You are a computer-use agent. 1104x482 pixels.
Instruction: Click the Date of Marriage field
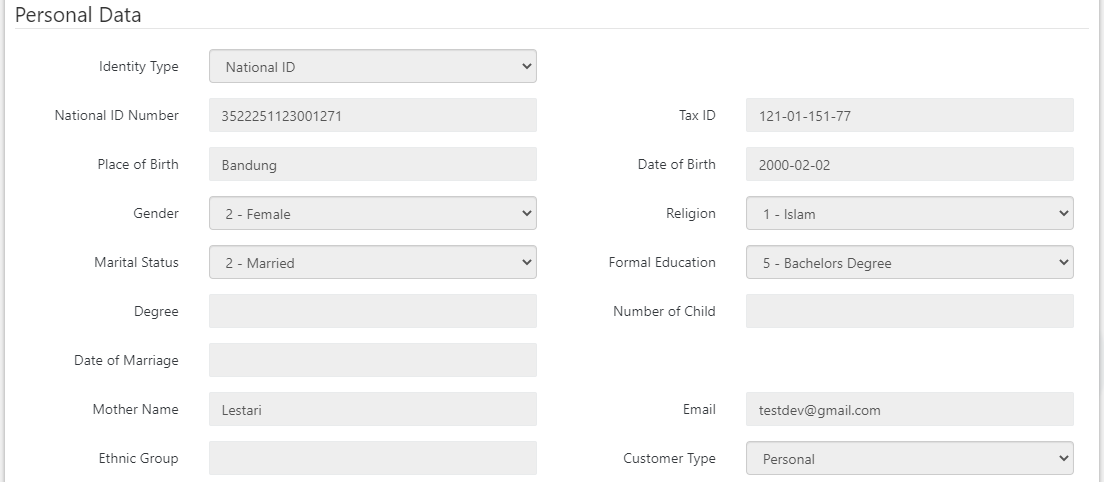(372, 361)
